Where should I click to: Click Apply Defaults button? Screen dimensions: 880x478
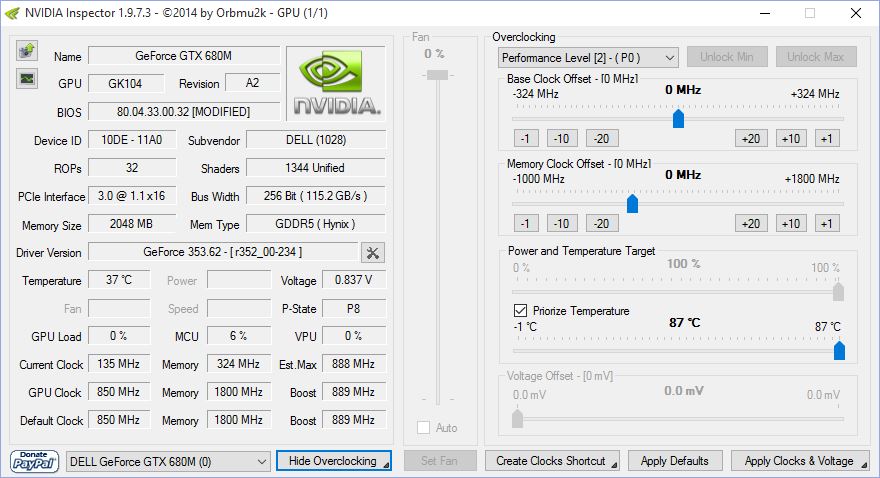675,461
